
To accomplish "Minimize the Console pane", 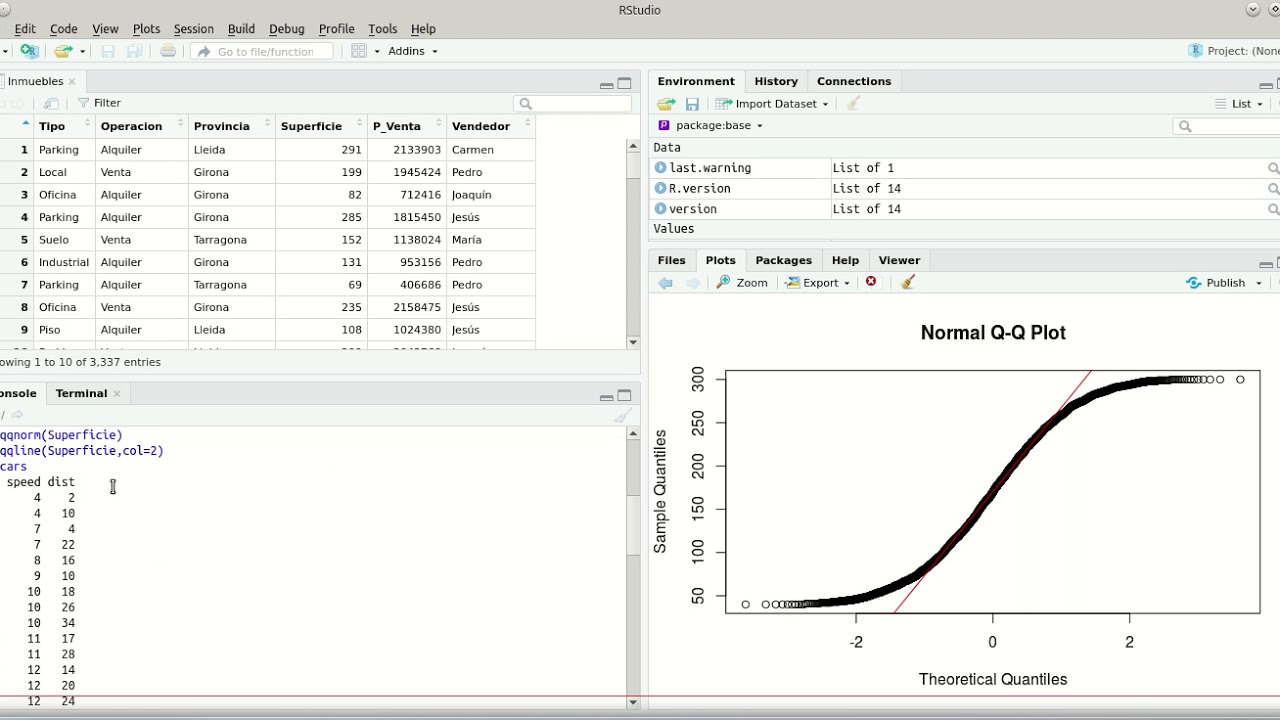I will [x=606, y=397].
